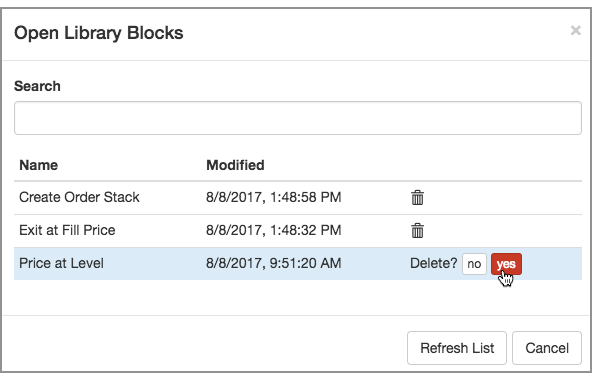Select the 1:48:58 PM modified timestamp

(274, 197)
